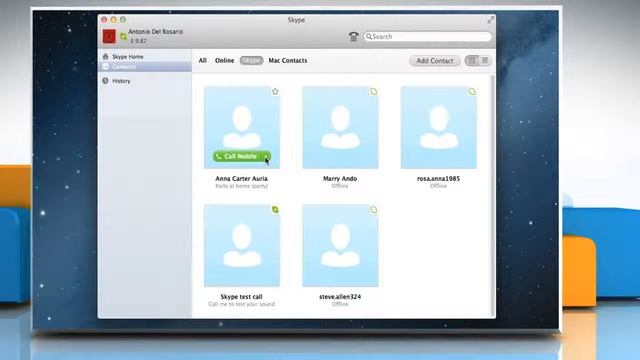Viewport: 640px width, 360px height.
Task: Click the 'Marry Ando' name label
Action: point(340,178)
